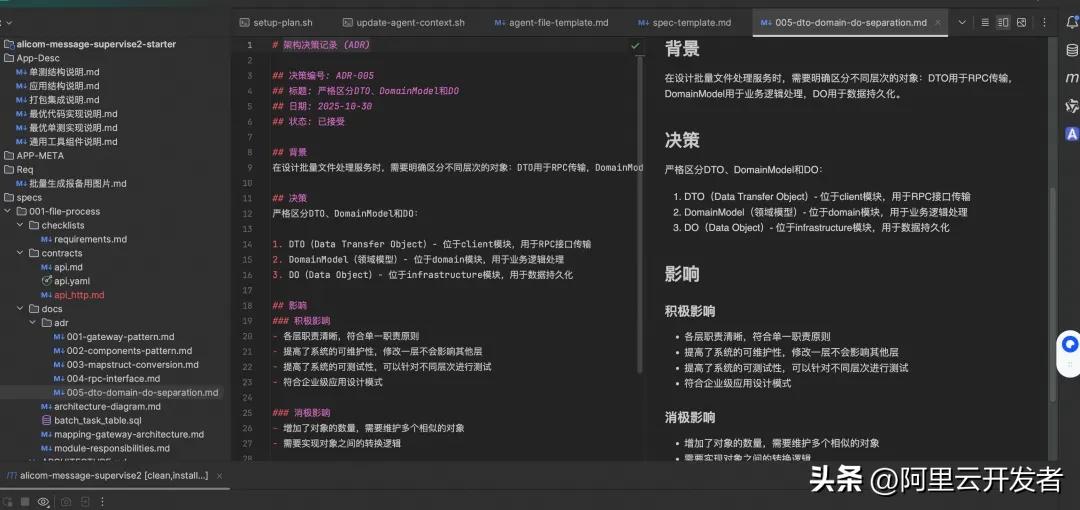Viewport: 1080px width, 510px height.
Task: Open mapping-gateway-architecture.md file
Action: coord(123,434)
